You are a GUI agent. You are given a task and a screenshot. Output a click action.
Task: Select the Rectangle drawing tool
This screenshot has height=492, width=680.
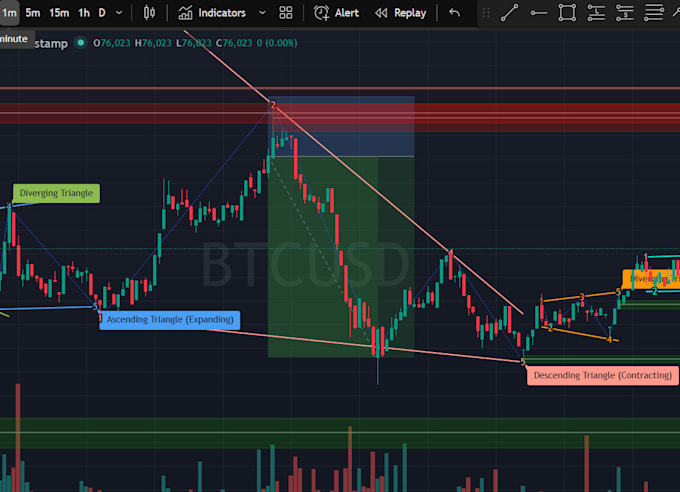(x=567, y=13)
